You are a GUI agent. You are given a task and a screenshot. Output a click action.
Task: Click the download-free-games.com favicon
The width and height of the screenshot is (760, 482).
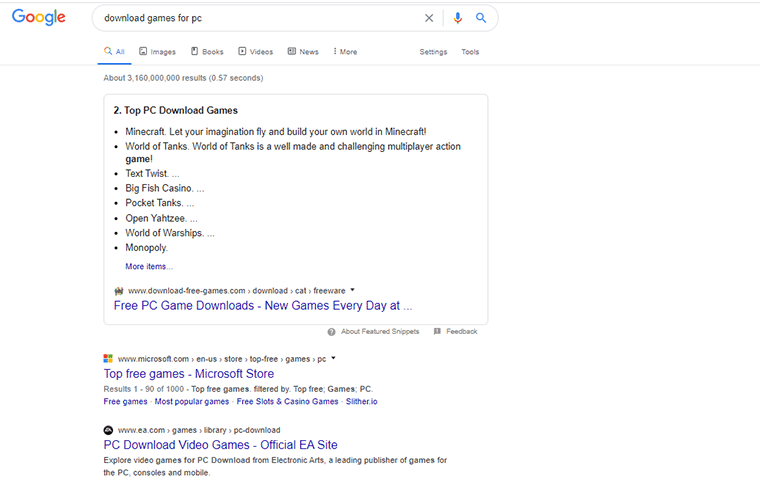(x=119, y=291)
